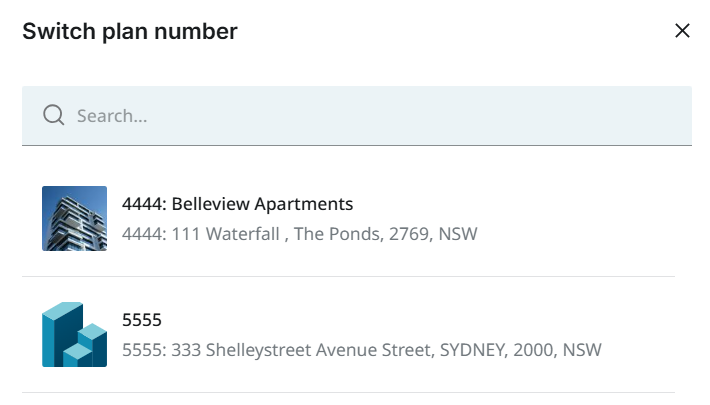Click the search magnifier icon
Image resolution: width=710 pixels, height=405 pixels.
[x=54, y=116]
